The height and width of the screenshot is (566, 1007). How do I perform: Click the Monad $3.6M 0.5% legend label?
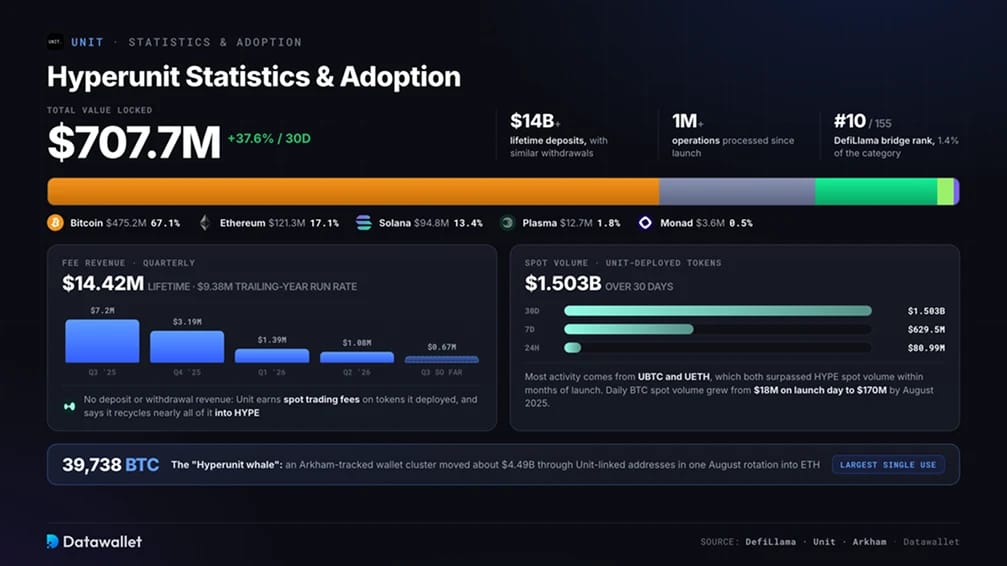[706, 223]
